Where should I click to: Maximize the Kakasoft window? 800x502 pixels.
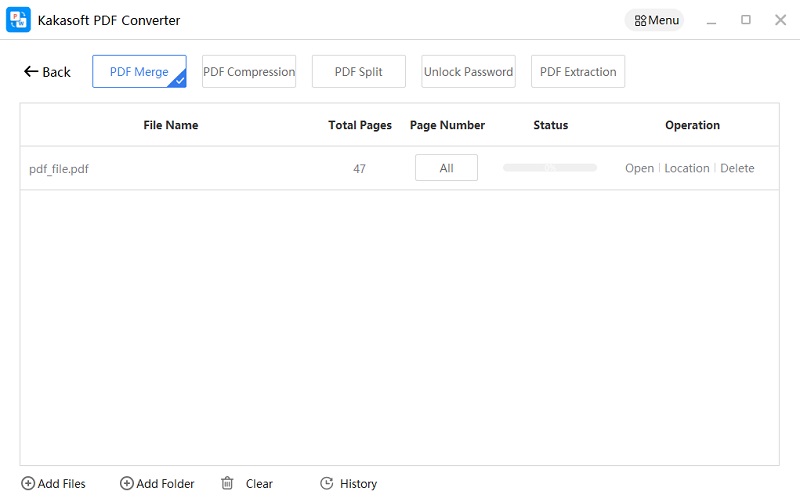coord(746,20)
